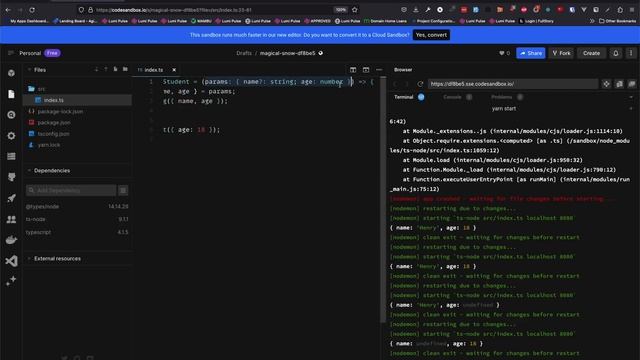Like the sandbox with the heart icon
Screen dimensions: 640x360
[502, 53]
